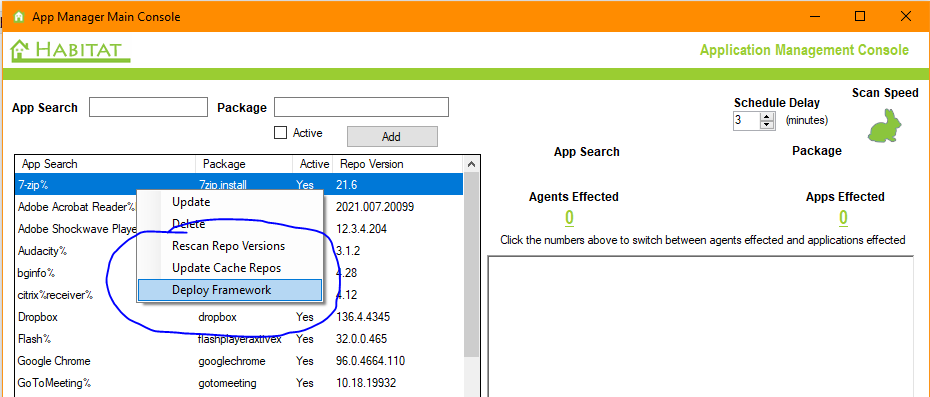Choose Update from context menu
Screen dimensions: 930x397
pyautogui.click(x=230, y=202)
